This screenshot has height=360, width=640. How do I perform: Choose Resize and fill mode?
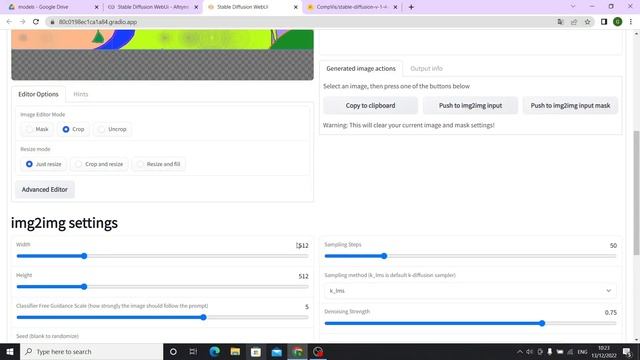tap(159, 164)
